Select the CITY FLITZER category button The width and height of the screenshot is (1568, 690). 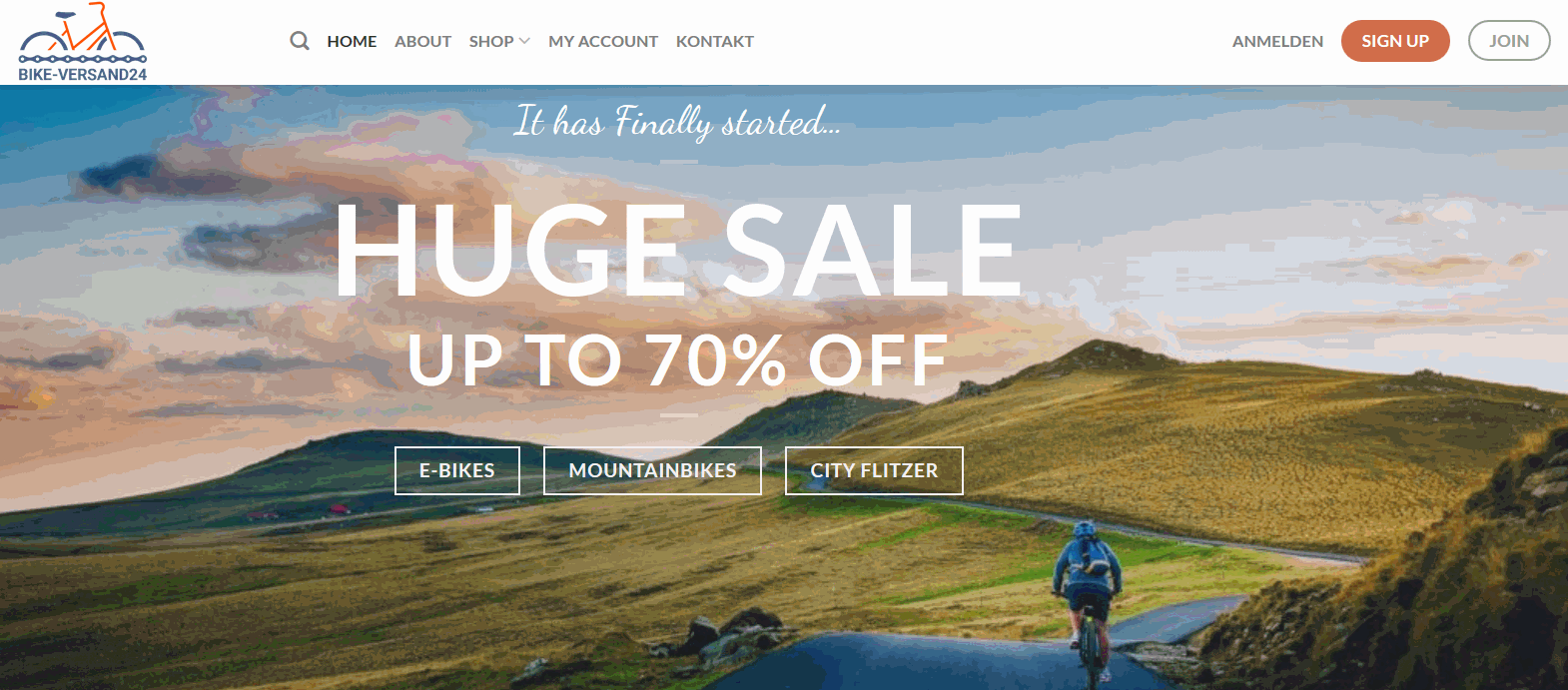(x=874, y=470)
